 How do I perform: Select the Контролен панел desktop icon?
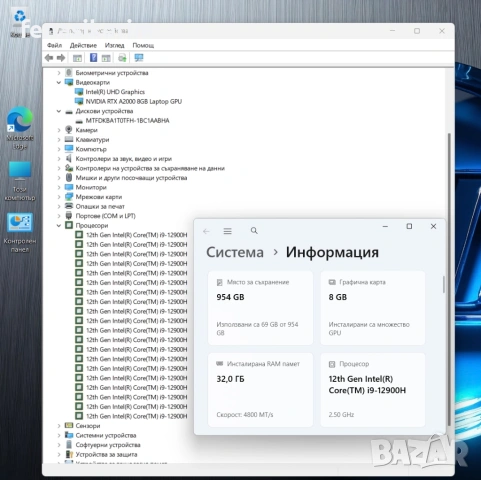(x=20, y=233)
